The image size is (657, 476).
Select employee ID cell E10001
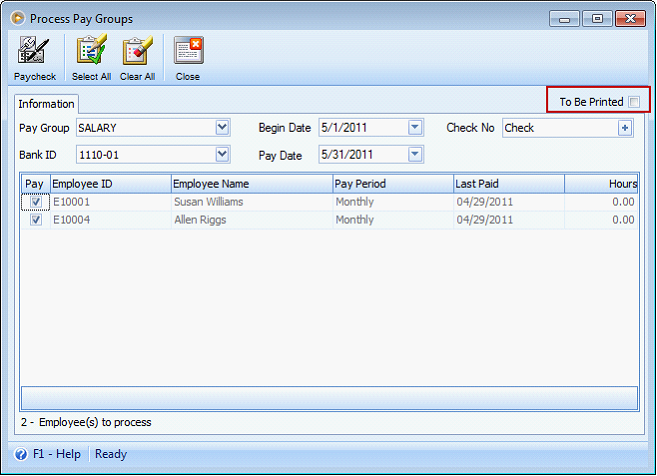coord(111,202)
